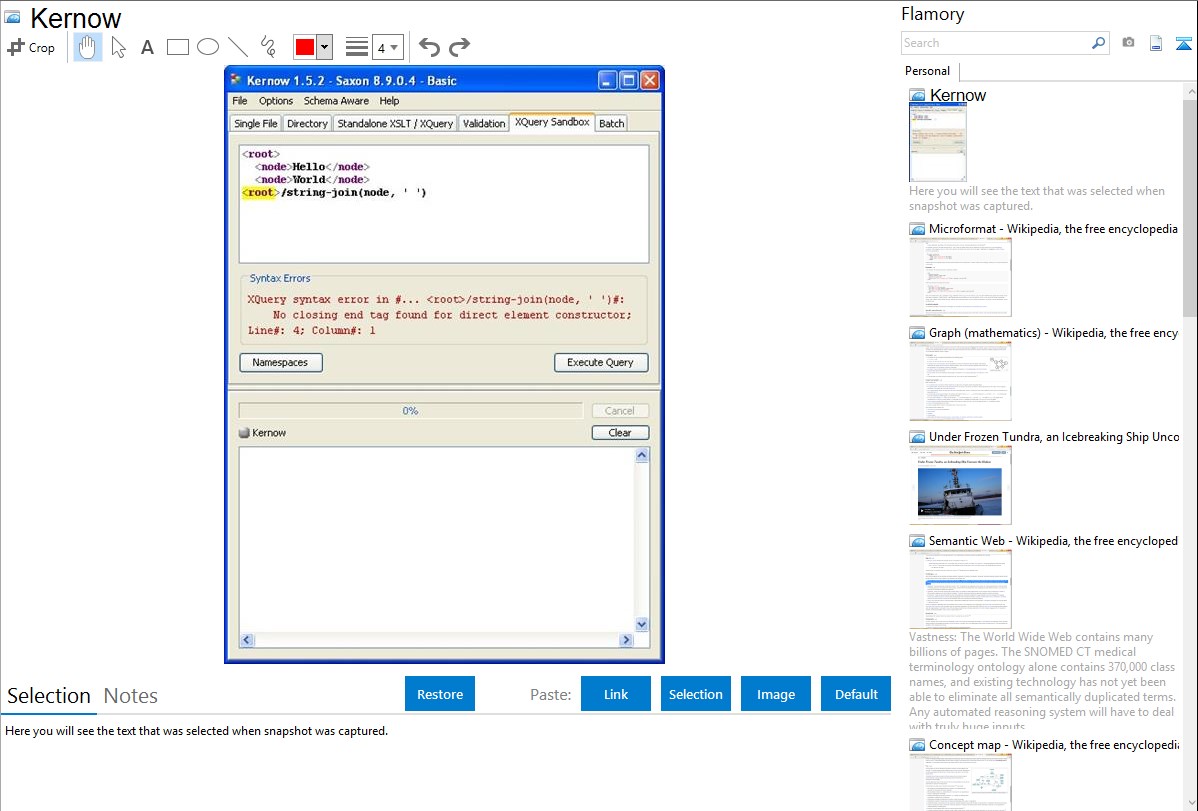The image size is (1198, 811).
Task: Click the Restore button
Action: tap(440, 694)
